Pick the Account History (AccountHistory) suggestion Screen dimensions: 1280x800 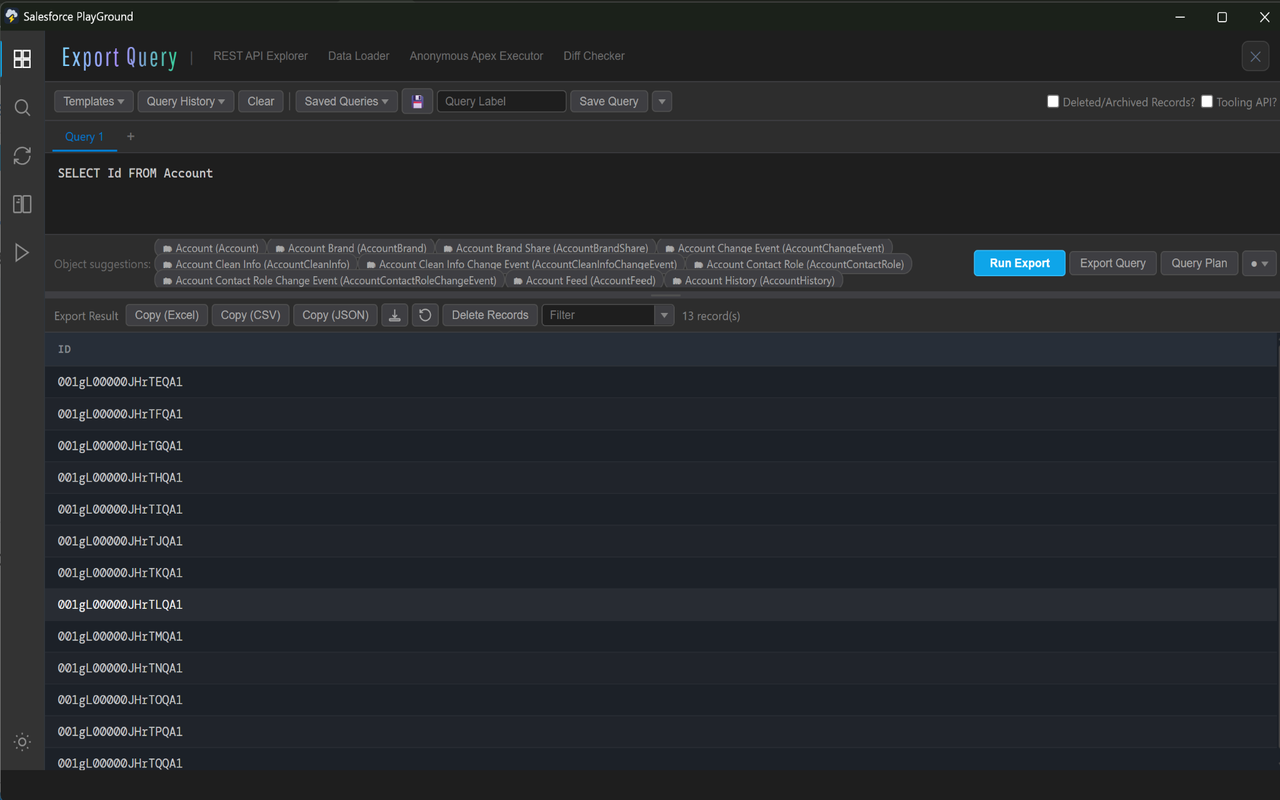[x=753, y=281]
